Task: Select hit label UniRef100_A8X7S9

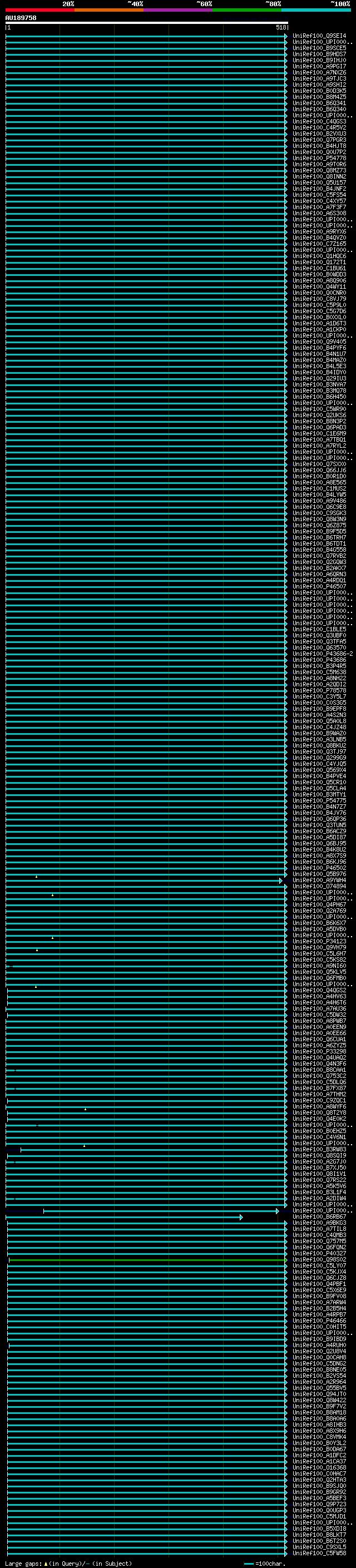Action: pyautogui.click(x=319, y=856)
